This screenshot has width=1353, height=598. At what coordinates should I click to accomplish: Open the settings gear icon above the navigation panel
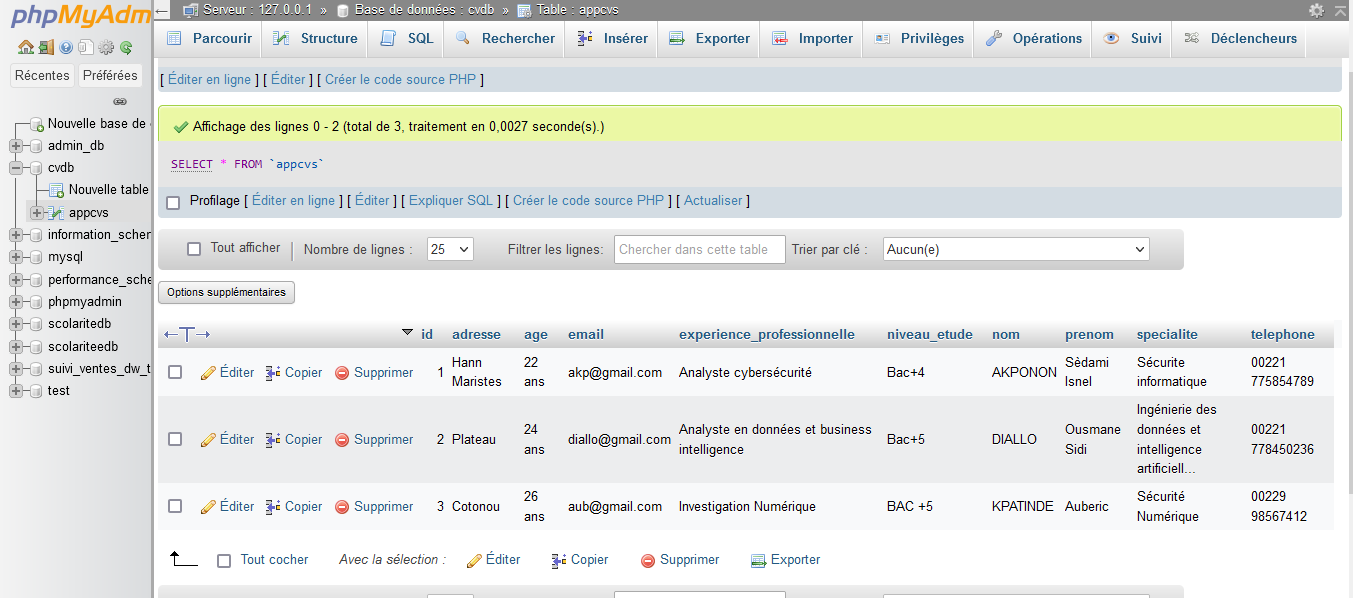[105, 47]
